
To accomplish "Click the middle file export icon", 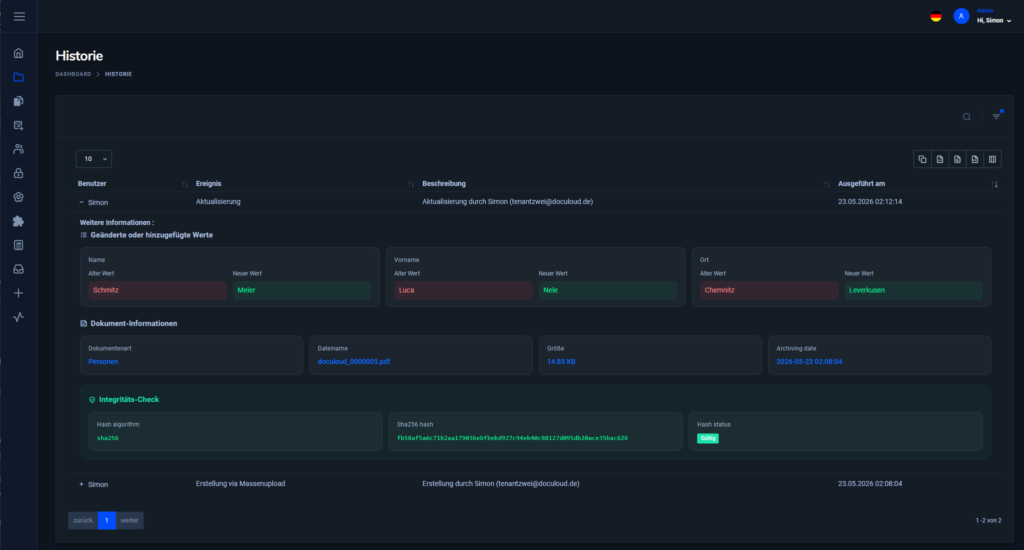I will click(x=957, y=159).
